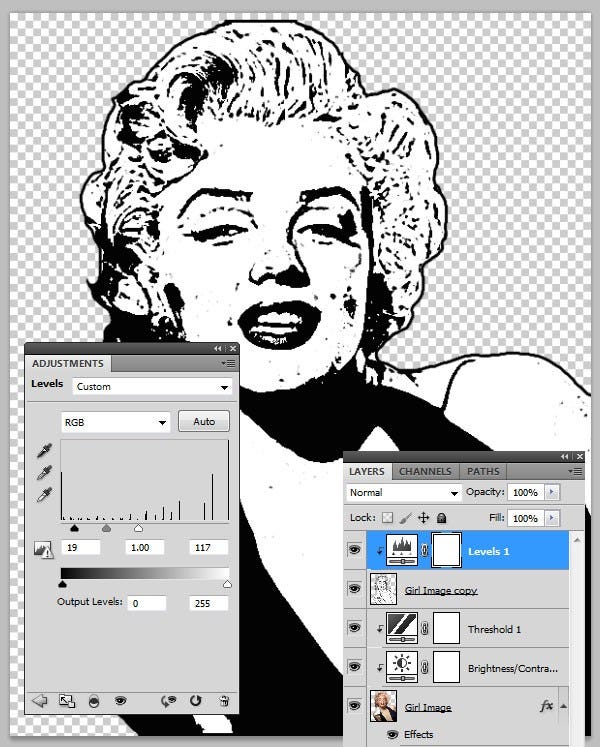Open Opacity slider arrow
This screenshot has width=600, height=747.
pos(552,492)
